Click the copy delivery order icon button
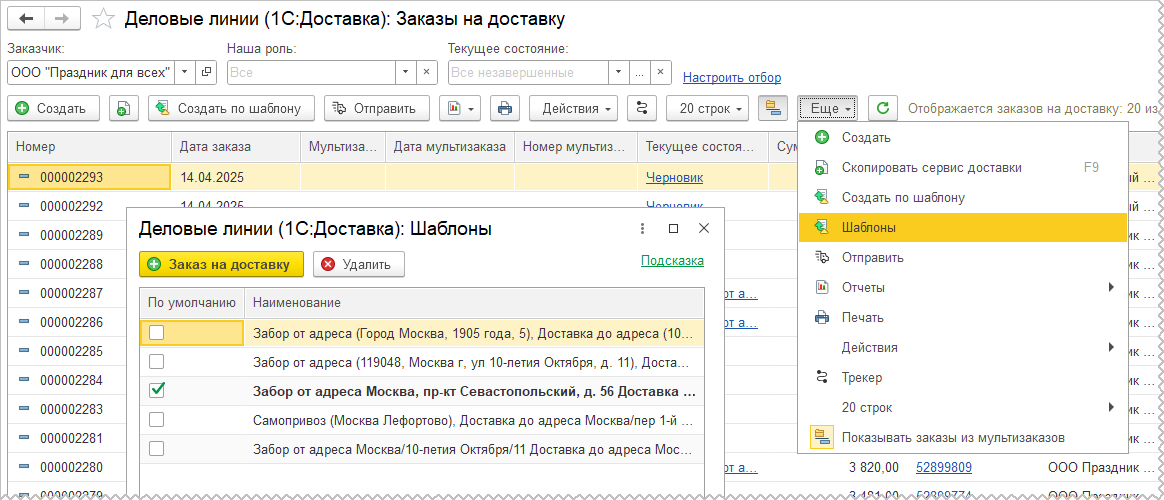 coord(122,108)
